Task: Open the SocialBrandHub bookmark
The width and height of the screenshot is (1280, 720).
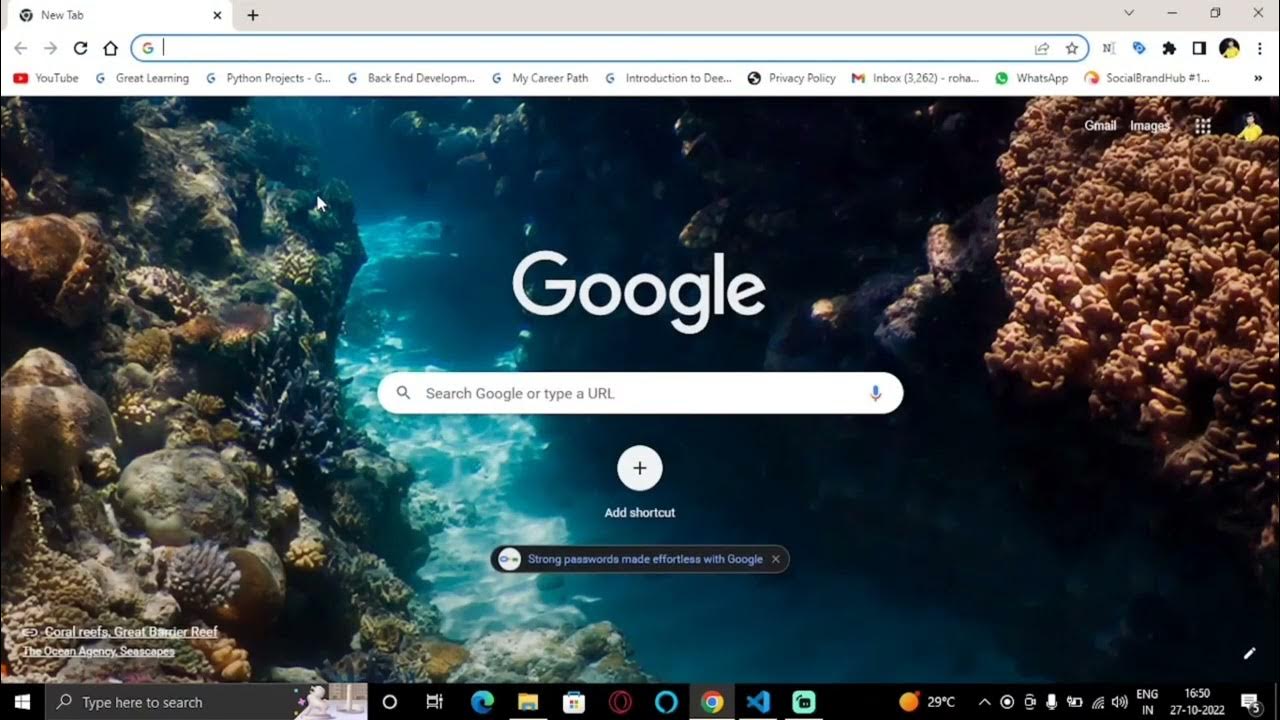Action: coord(1147,78)
